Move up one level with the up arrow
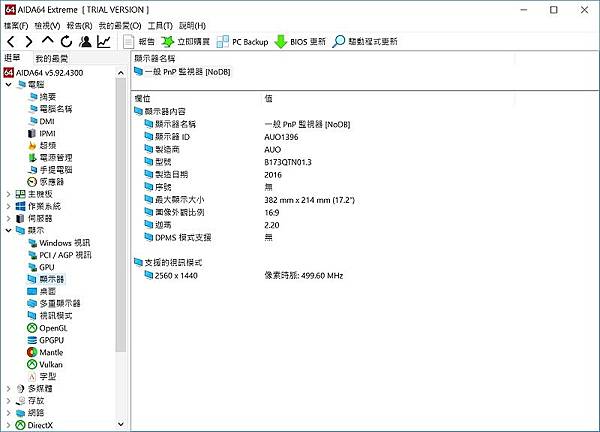Screen dimensions: 600x432 (x=47, y=41)
